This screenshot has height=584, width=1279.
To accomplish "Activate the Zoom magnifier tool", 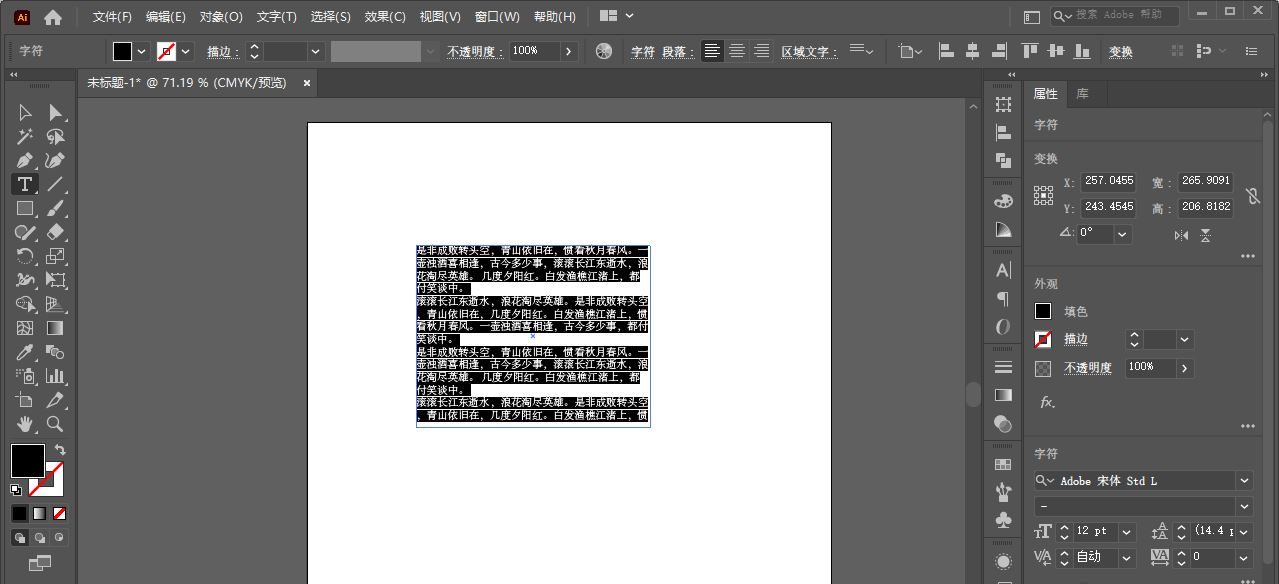I will pos(56,424).
